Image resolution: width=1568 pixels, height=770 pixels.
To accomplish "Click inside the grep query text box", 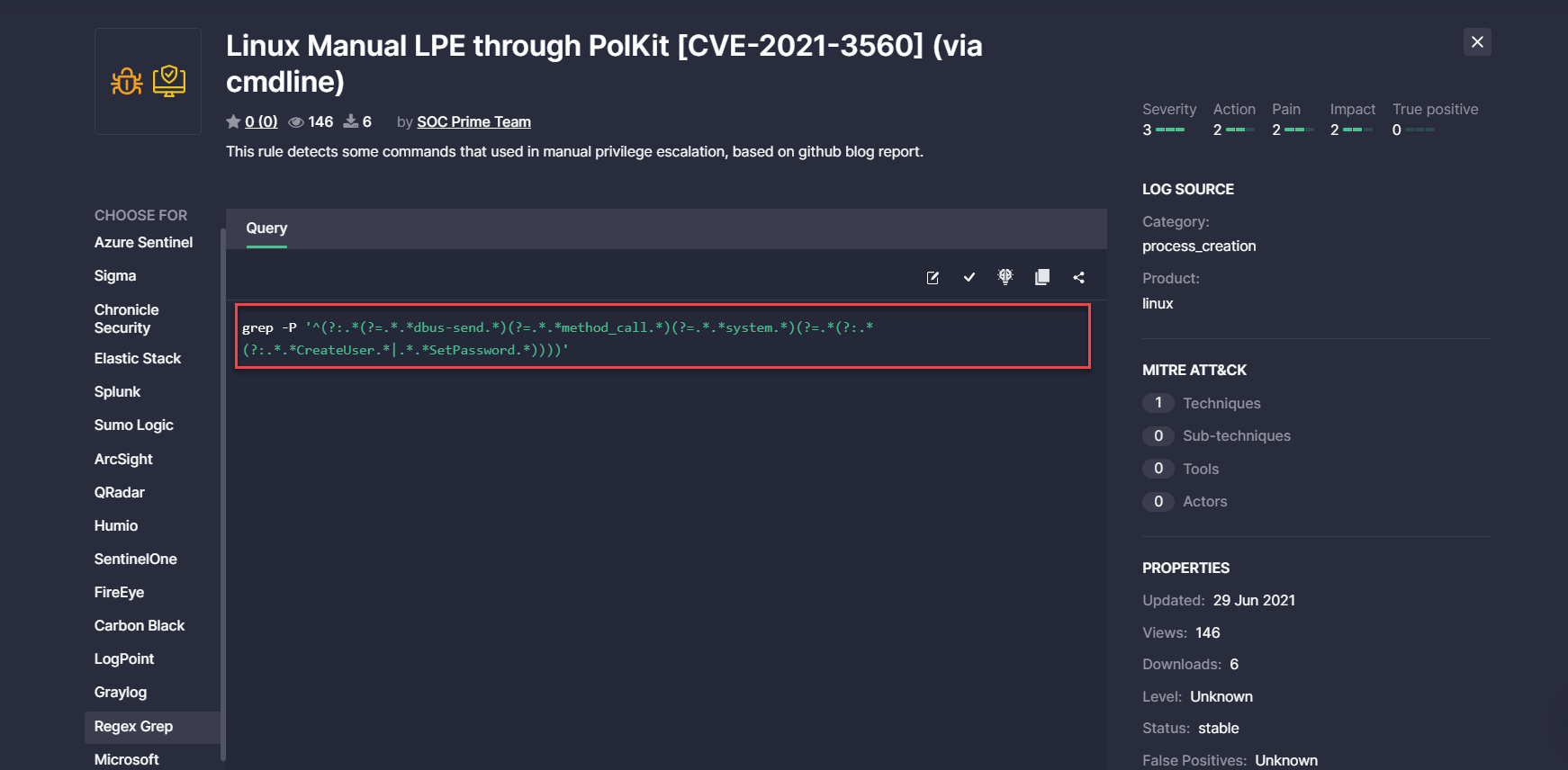I will point(662,336).
